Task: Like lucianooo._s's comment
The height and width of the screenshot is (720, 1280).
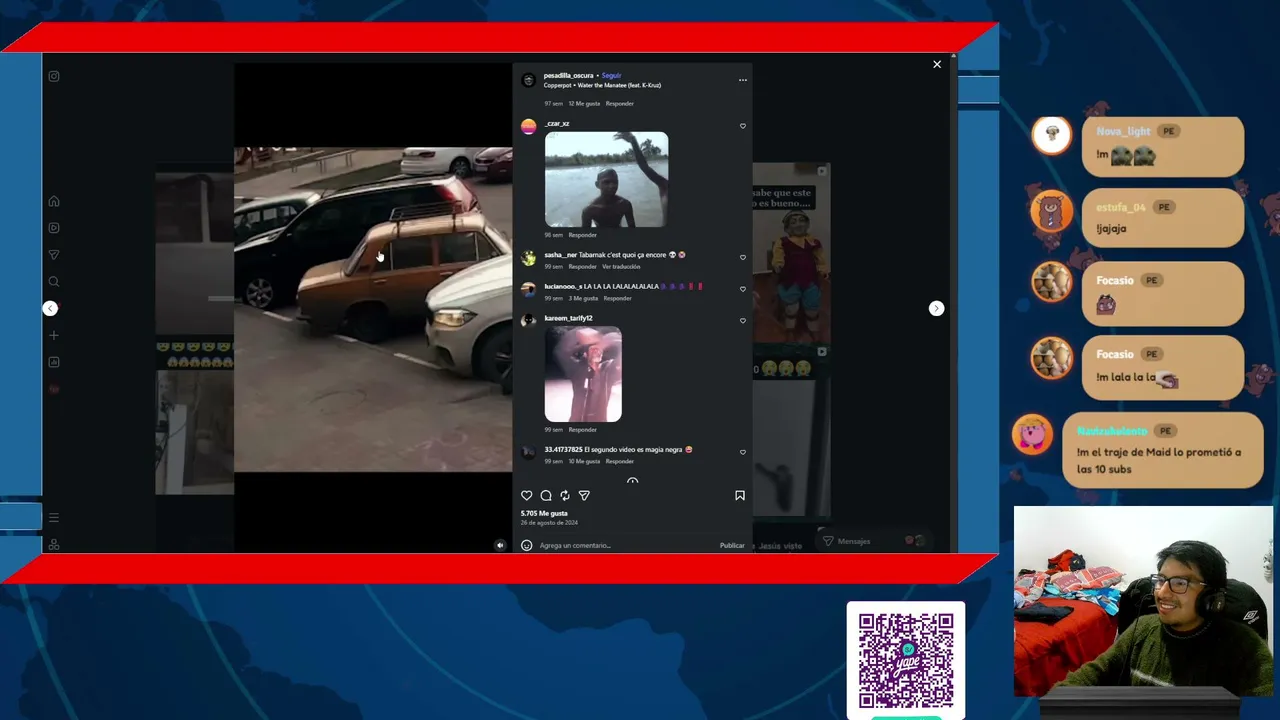Action: coord(742,289)
